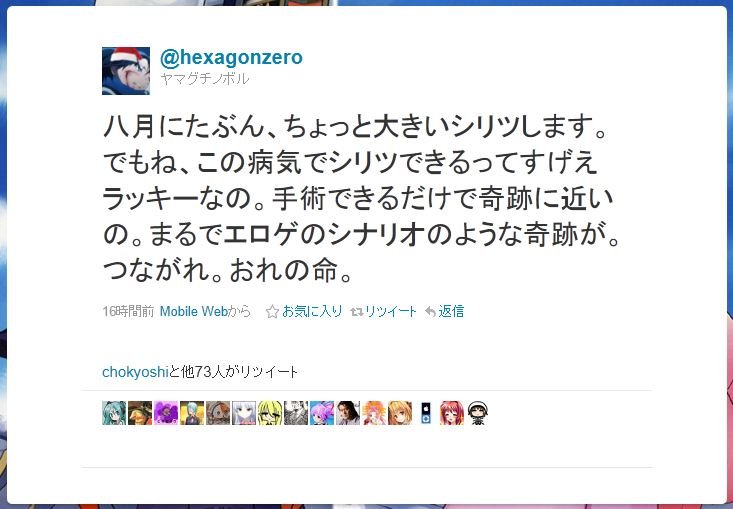
Task: Open the first teal-haired retweeter avatar
Action: (114, 413)
